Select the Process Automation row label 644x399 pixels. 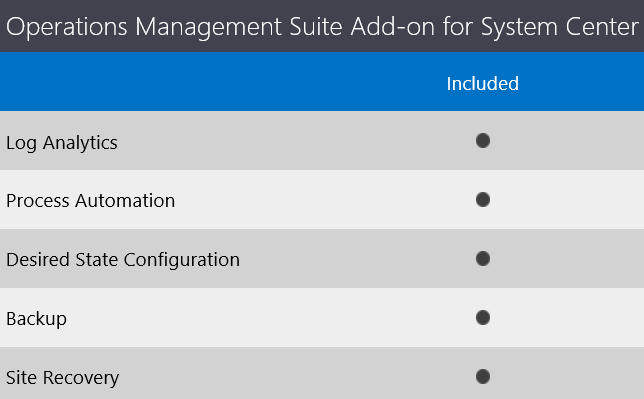(x=90, y=201)
